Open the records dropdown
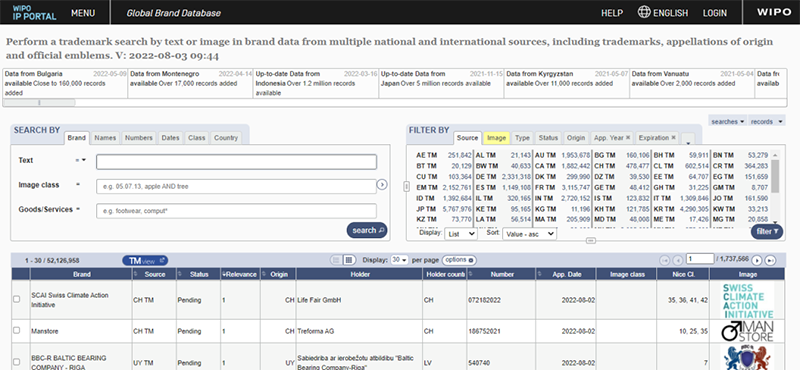800x370 pixels. [x=767, y=121]
